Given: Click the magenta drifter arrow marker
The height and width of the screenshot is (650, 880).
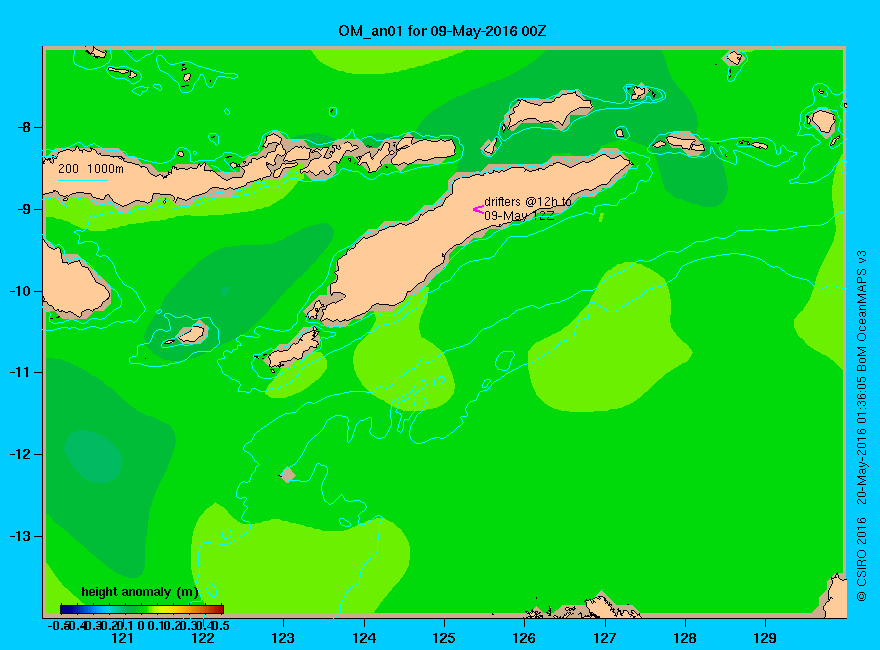Looking at the screenshot, I should pyautogui.click(x=478, y=210).
